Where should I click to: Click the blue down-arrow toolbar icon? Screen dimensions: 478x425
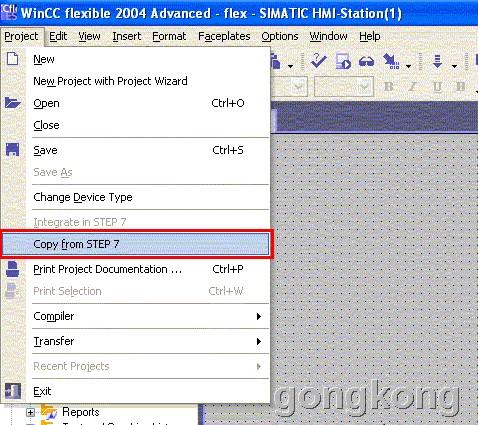[x=437, y=61]
